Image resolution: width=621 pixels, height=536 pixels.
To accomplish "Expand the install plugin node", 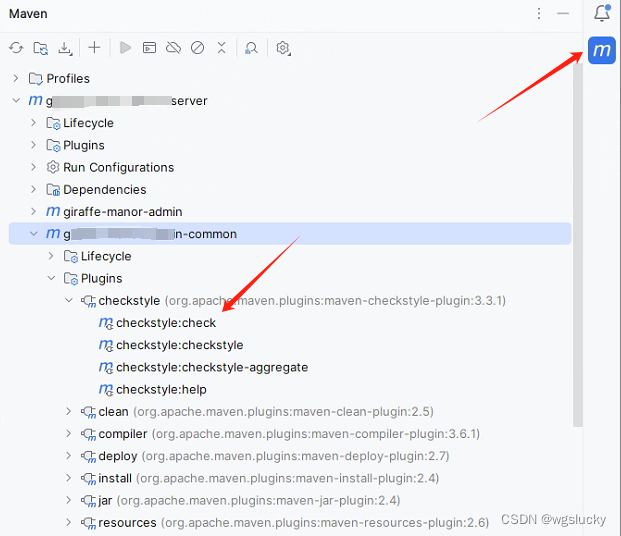I will point(69,478).
